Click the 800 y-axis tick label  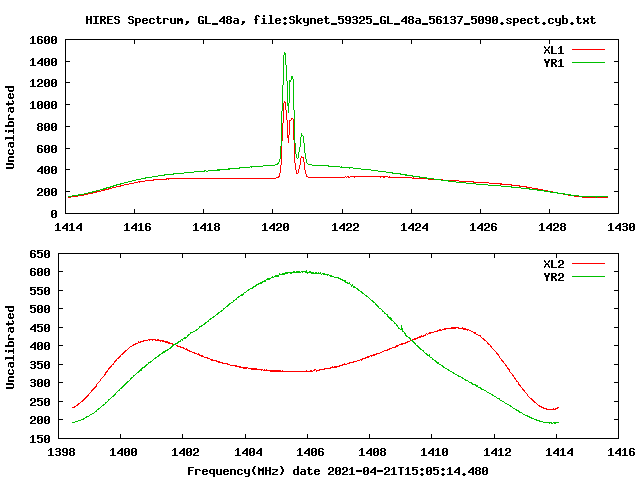coord(47,127)
